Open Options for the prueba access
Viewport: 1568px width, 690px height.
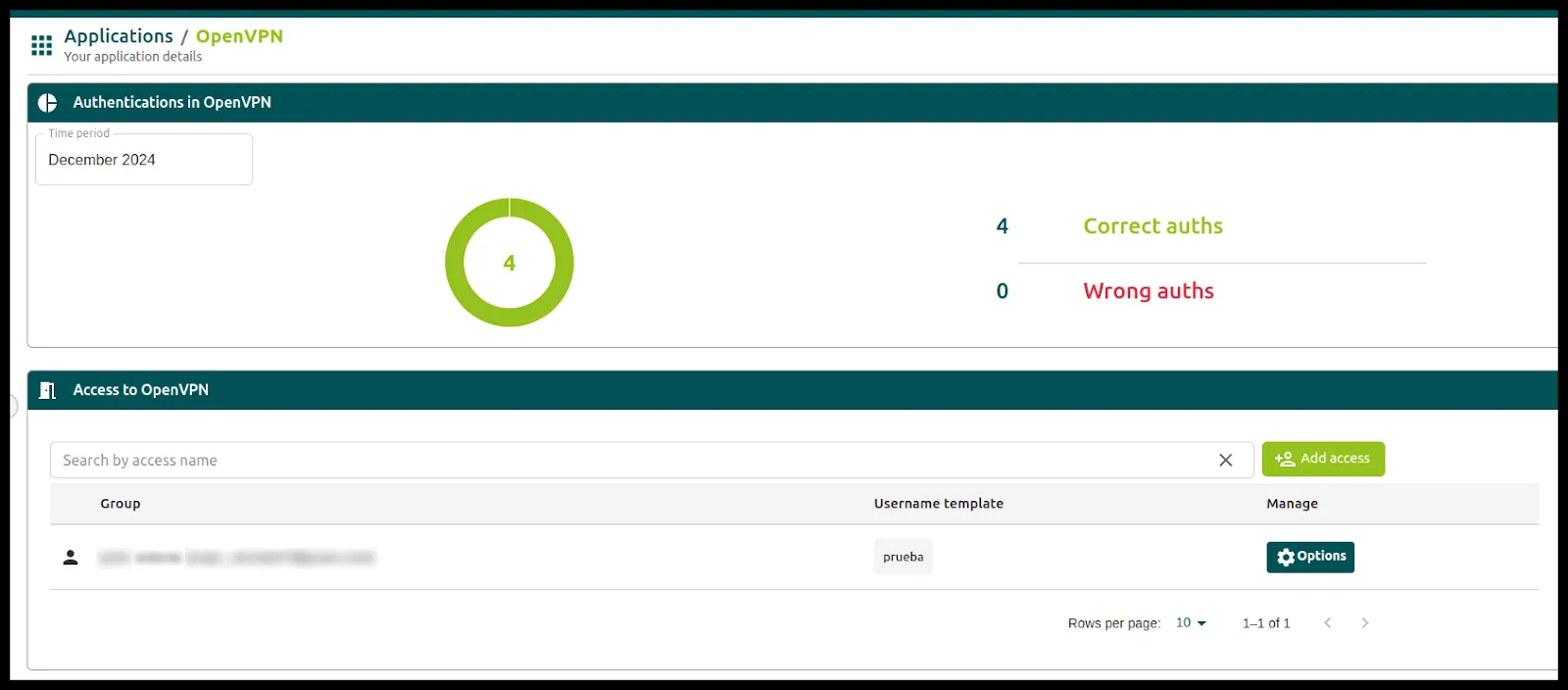coord(1310,557)
